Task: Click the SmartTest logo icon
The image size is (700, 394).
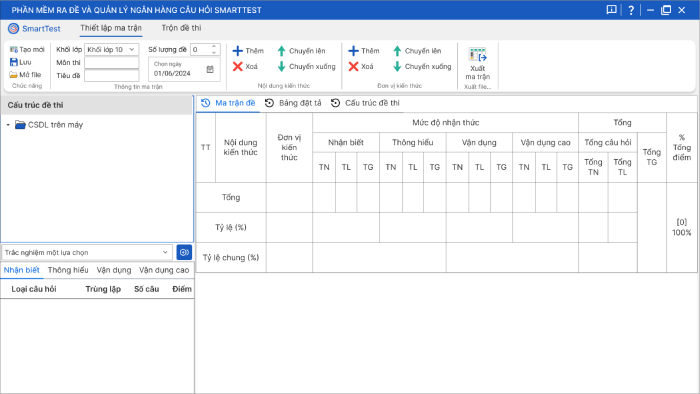Action: [14, 29]
